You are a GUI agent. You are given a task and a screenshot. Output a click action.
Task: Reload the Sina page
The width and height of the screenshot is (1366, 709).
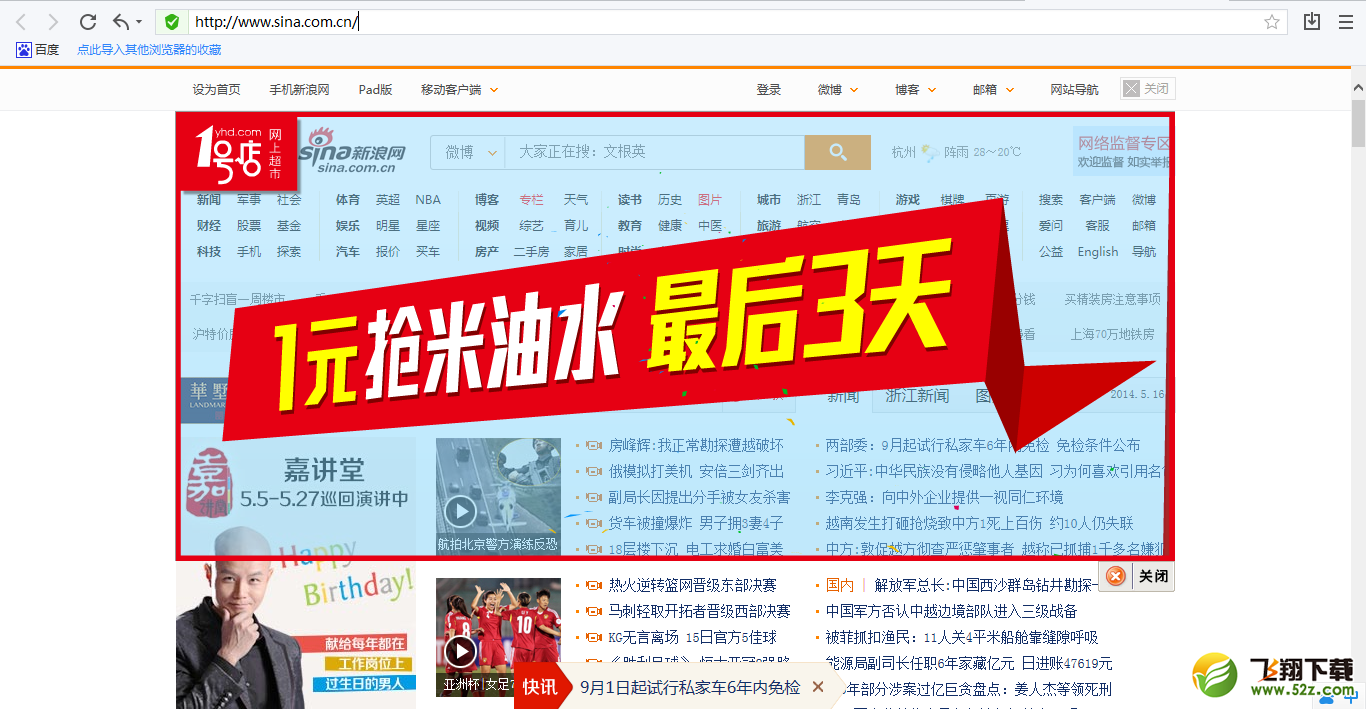(88, 22)
